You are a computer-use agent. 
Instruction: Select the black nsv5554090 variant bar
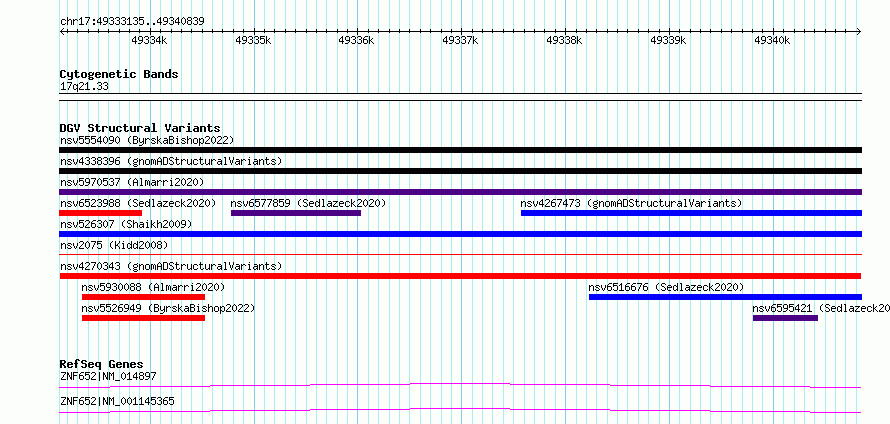coord(460,150)
